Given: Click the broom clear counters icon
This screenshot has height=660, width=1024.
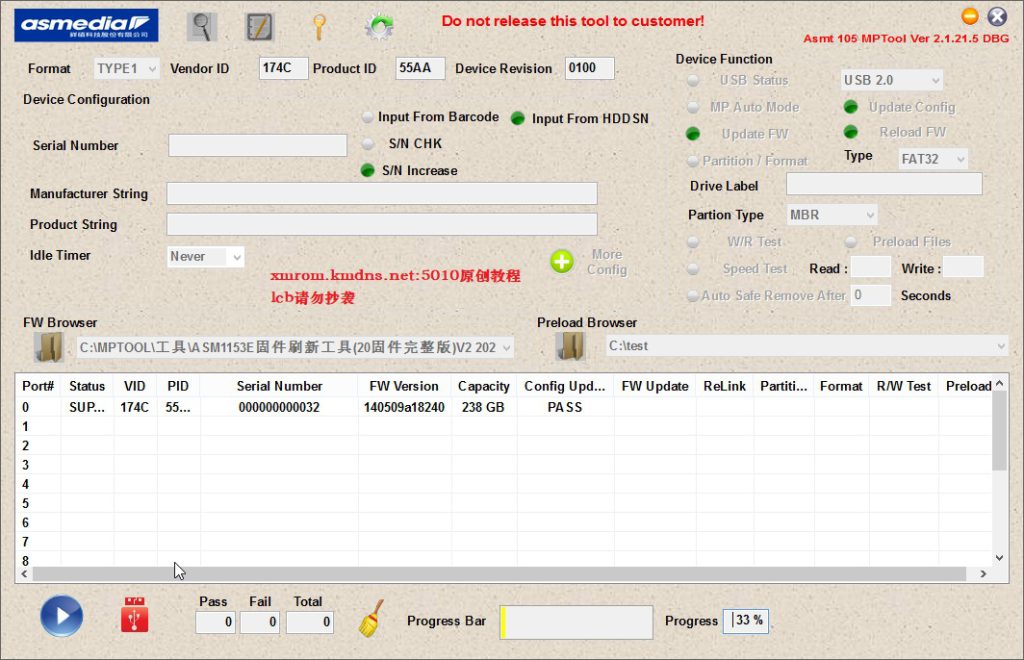Looking at the screenshot, I should click(371, 619).
